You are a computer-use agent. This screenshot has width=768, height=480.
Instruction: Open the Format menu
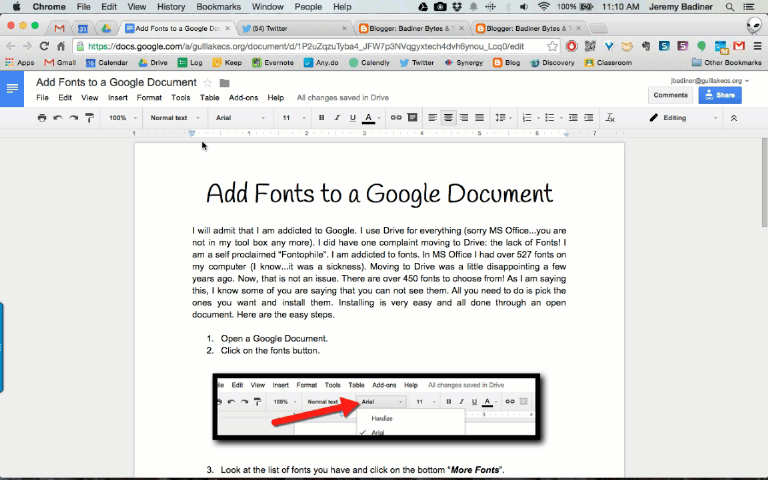pos(149,97)
